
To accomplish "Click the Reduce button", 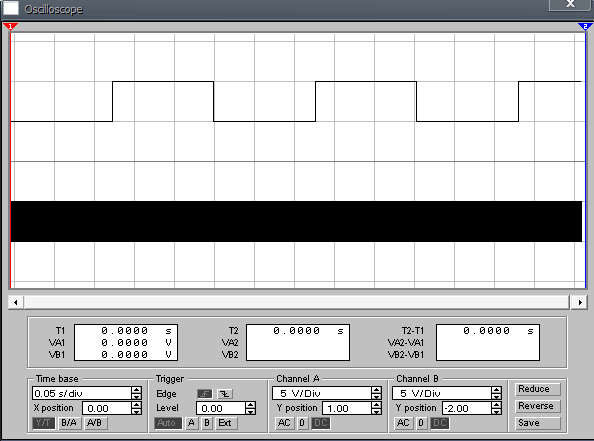I will point(538,389).
